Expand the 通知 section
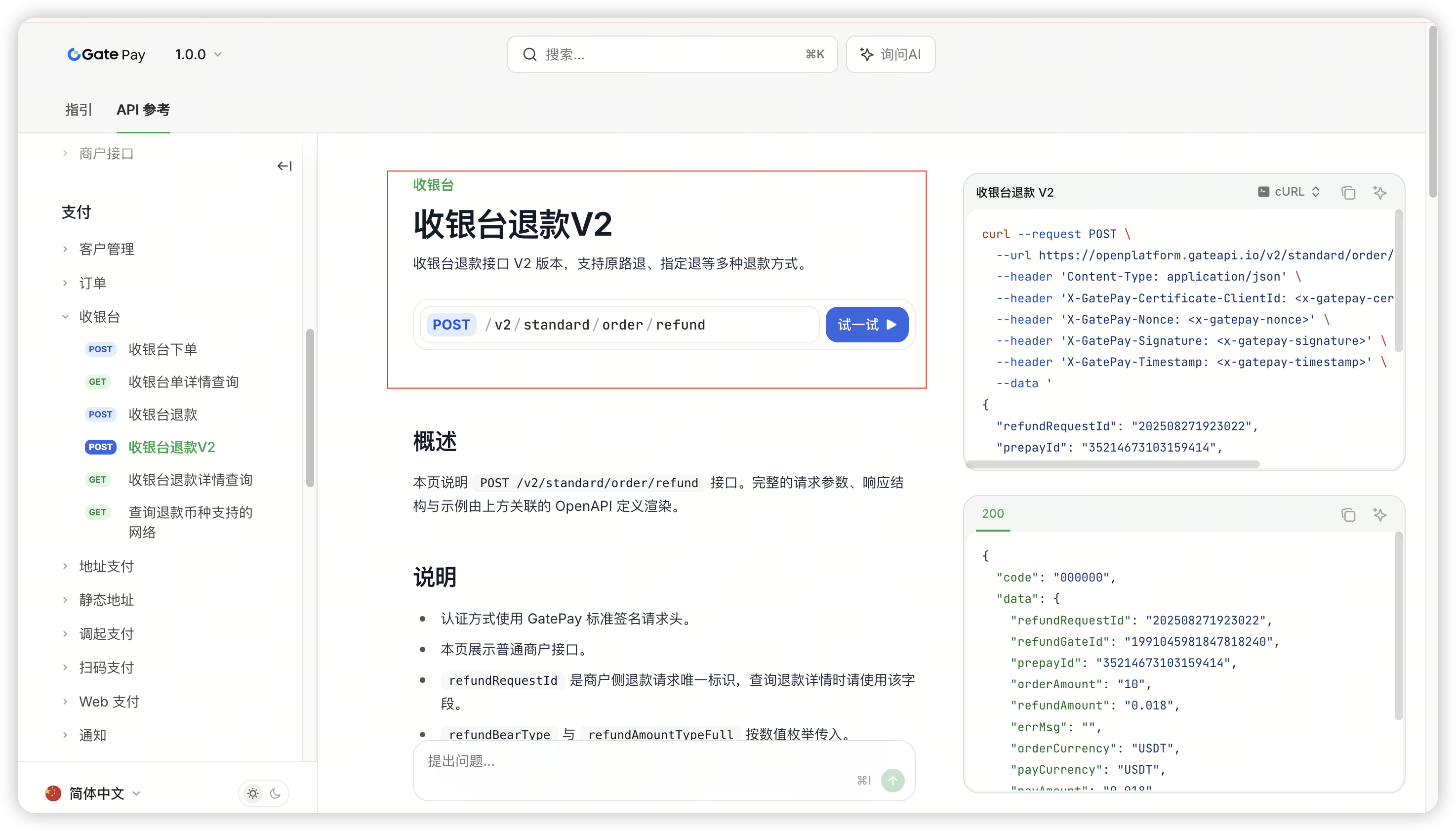The image size is (1456, 831). [84, 735]
